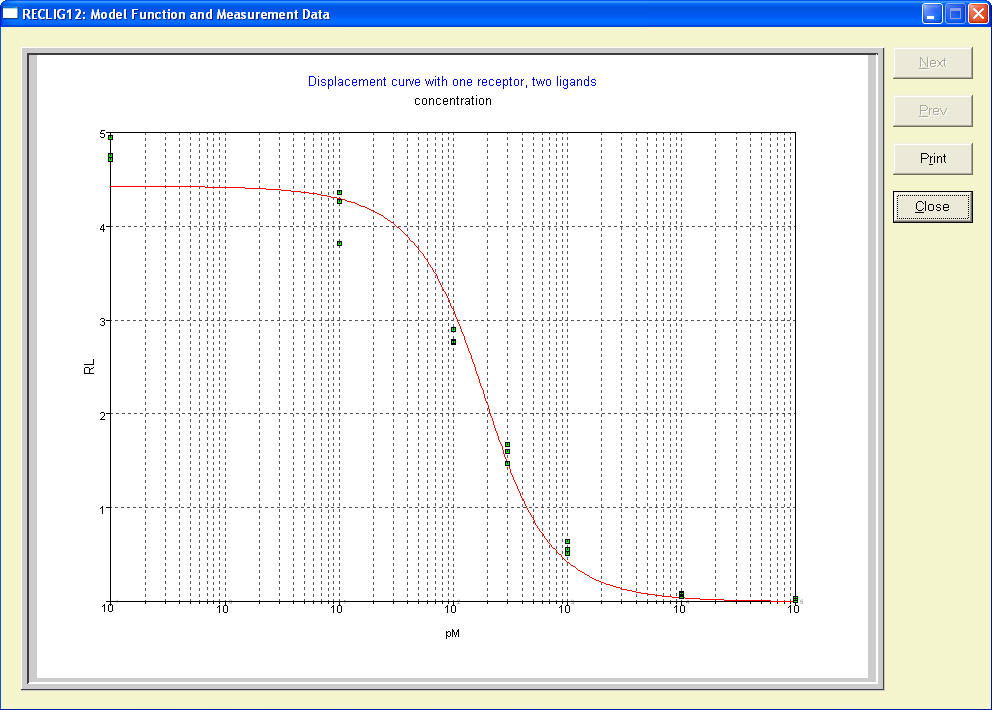Click lowest data point in cluster between RL 1 and 2
Viewport: 992px width, 710px height.
(x=507, y=463)
